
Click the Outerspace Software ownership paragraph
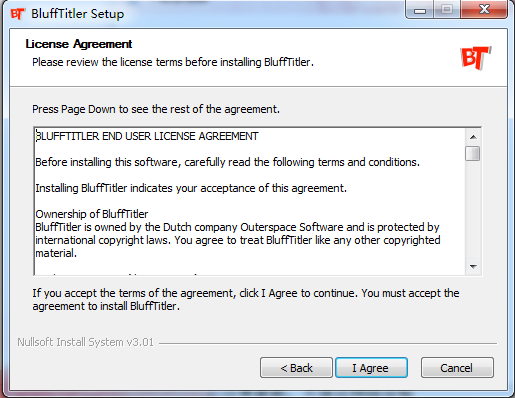click(238, 240)
